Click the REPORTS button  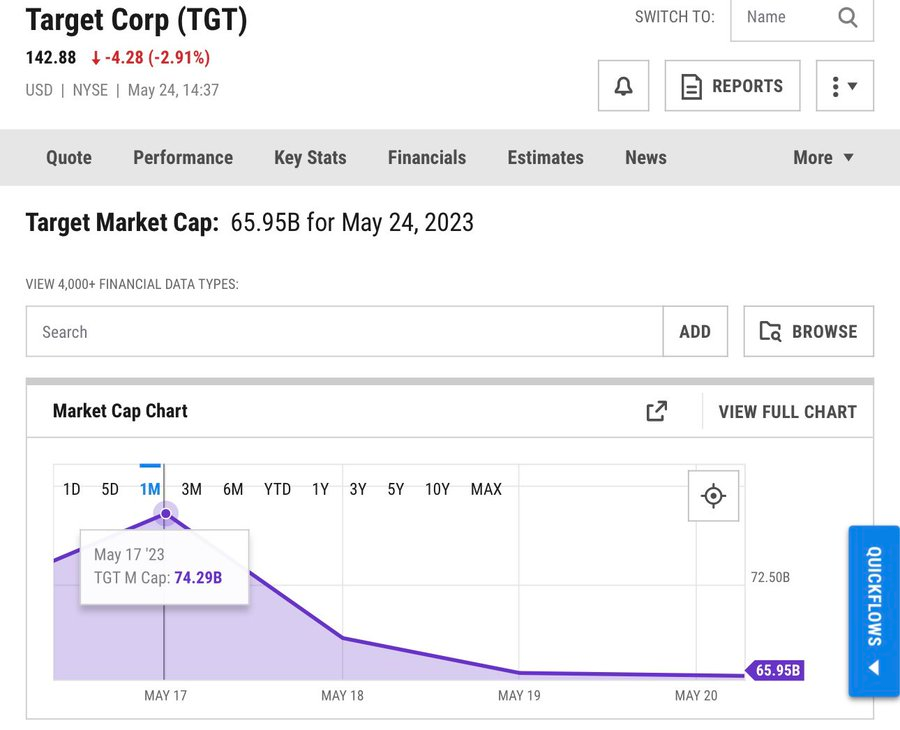732,86
